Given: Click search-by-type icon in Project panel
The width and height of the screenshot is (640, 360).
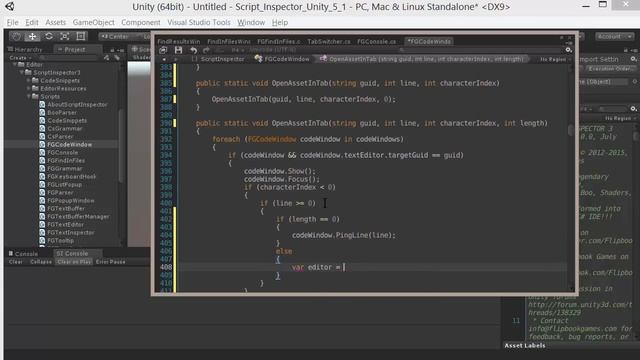Looking at the screenshot, I should click(x=107, y=58).
